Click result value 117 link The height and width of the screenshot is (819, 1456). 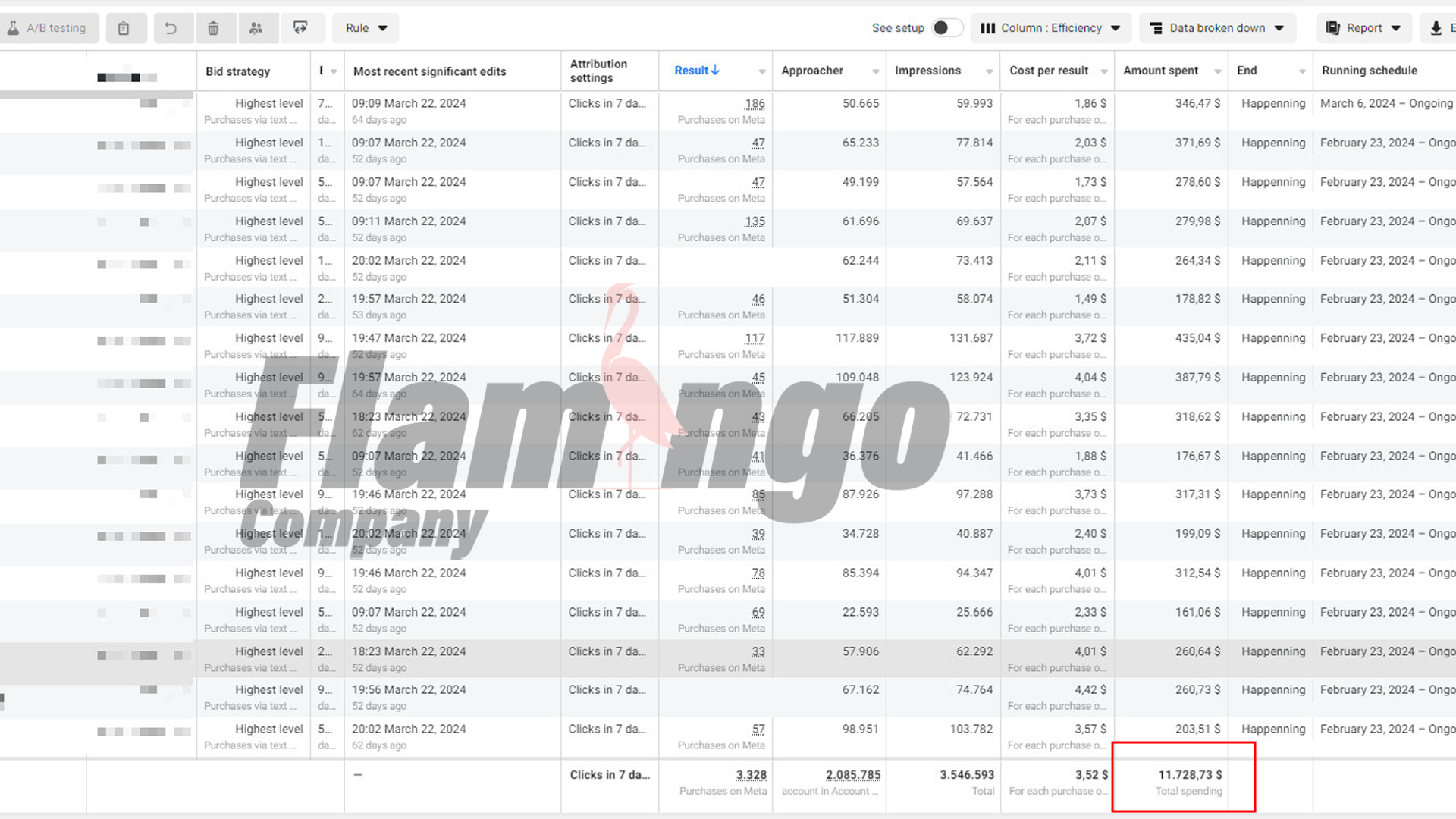[x=755, y=338]
